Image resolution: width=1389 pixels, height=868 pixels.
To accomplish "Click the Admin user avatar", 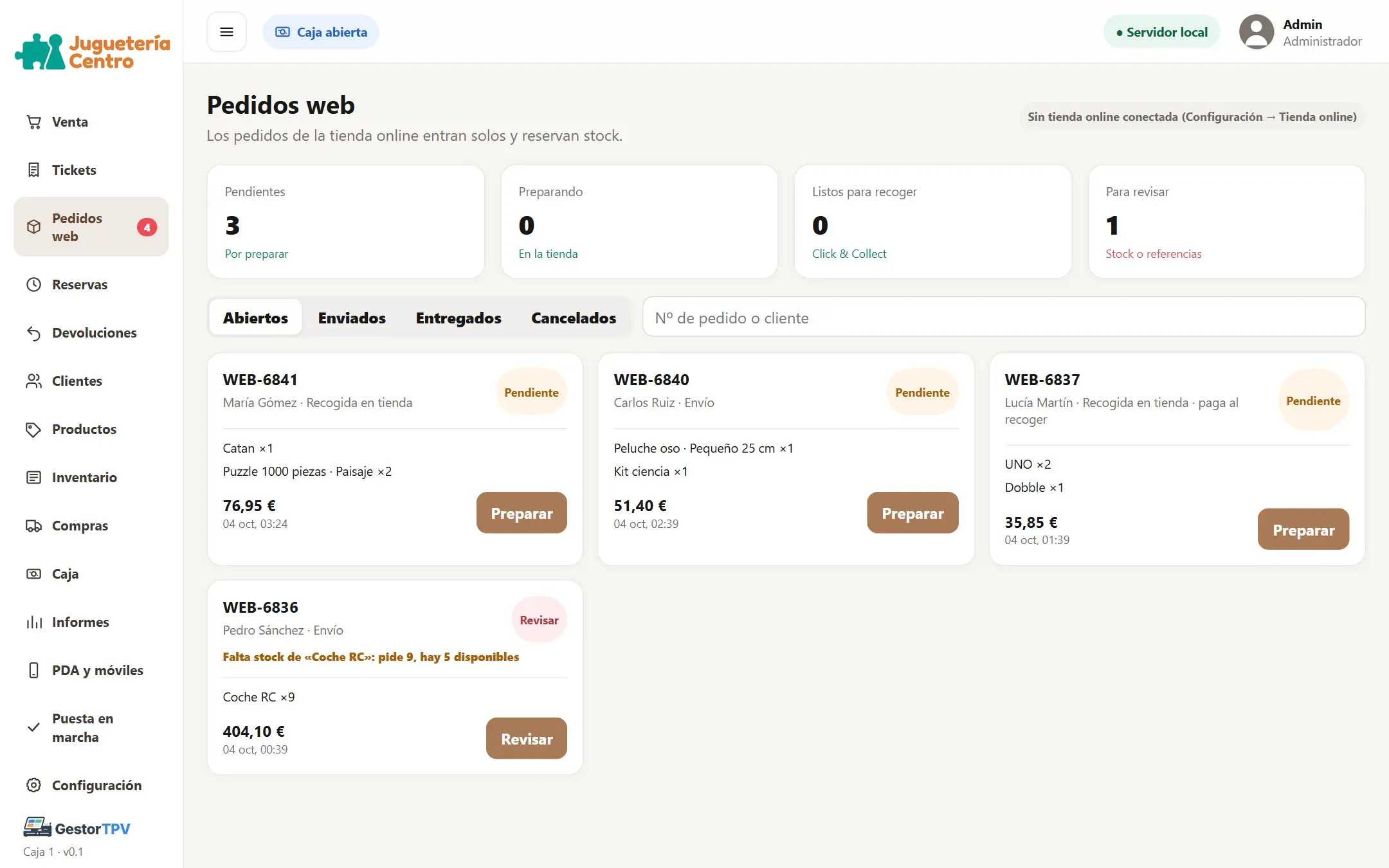I will tap(1257, 32).
